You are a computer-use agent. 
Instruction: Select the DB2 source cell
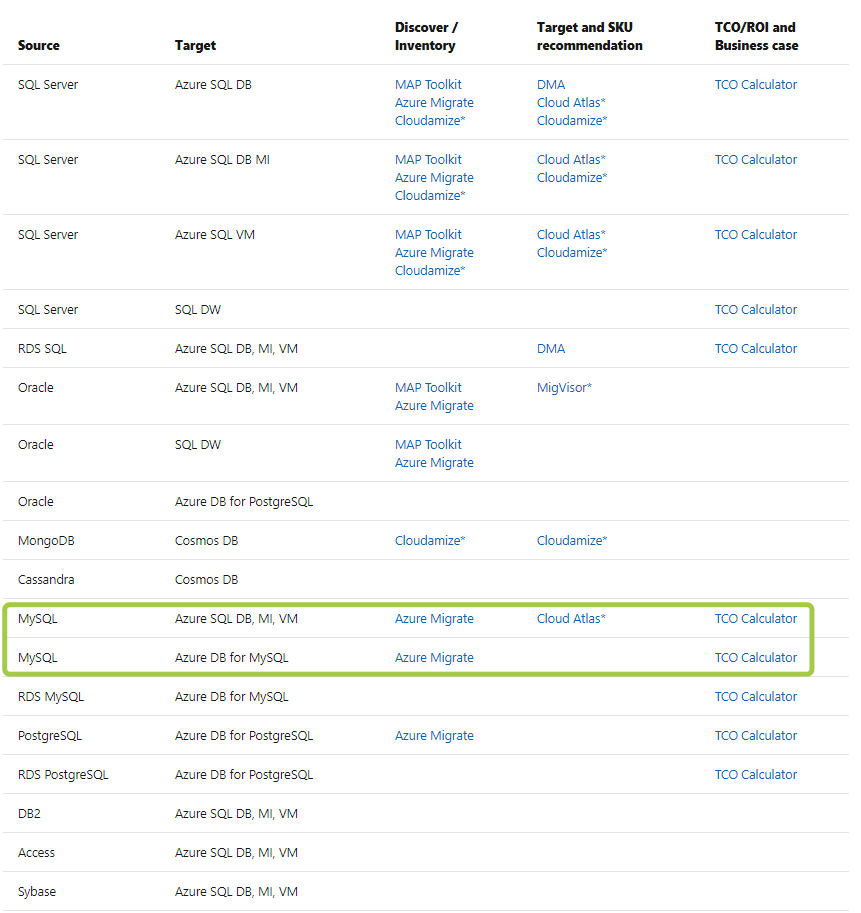(x=29, y=814)
